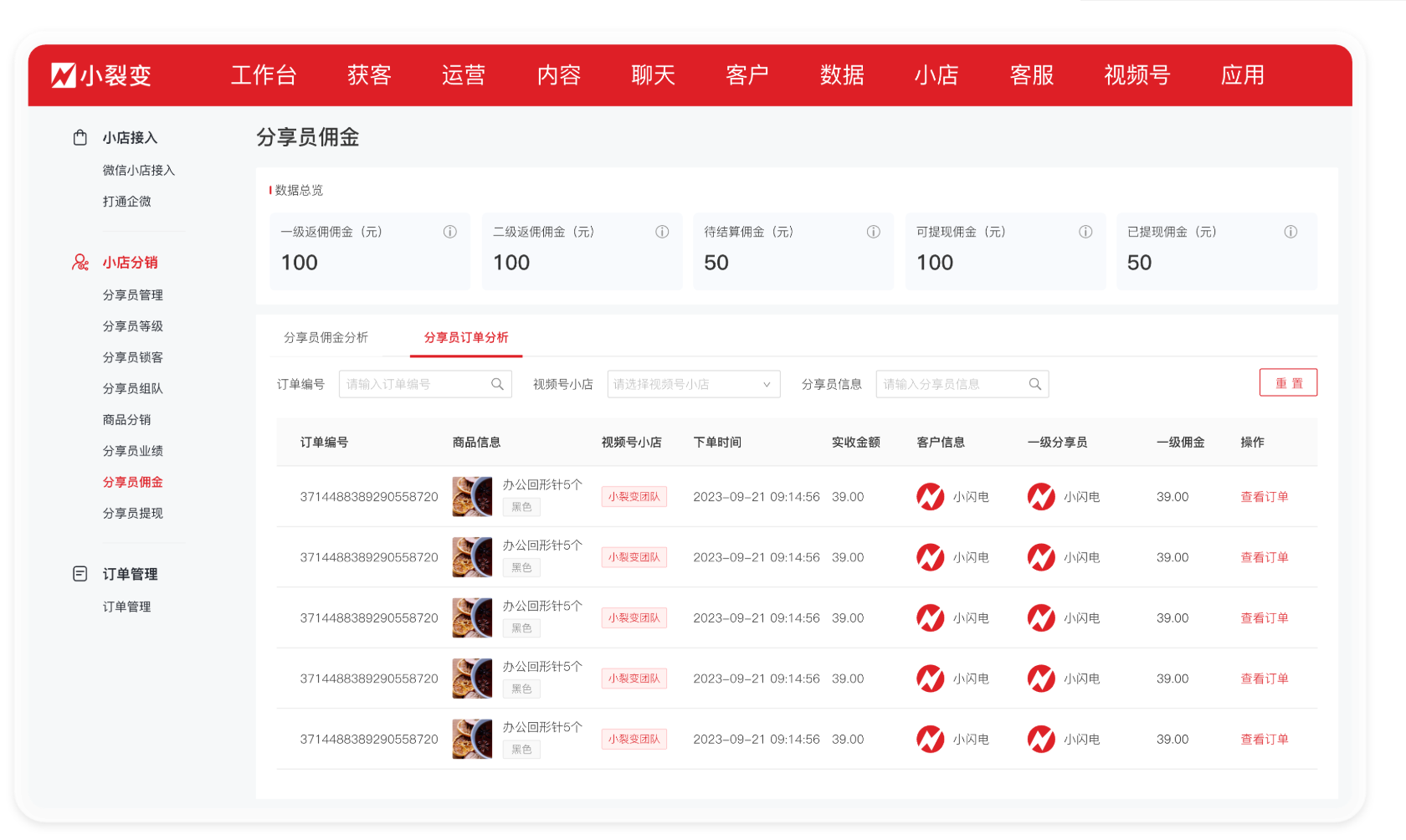Click 查看订单 link in third row
This screenshot has width=1406, height=840.
pos(1265,617)
